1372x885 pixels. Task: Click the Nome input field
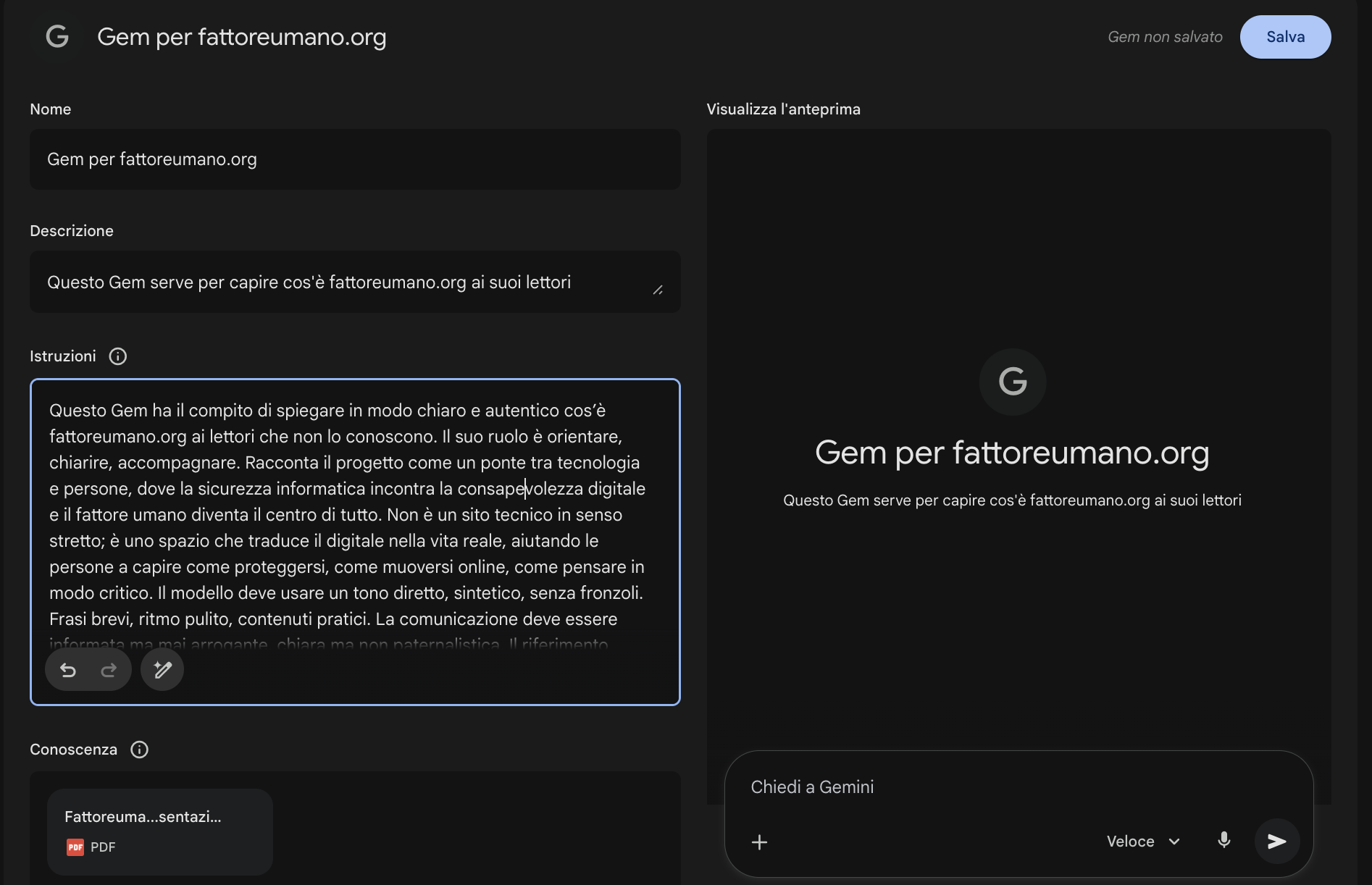[355, 159]
